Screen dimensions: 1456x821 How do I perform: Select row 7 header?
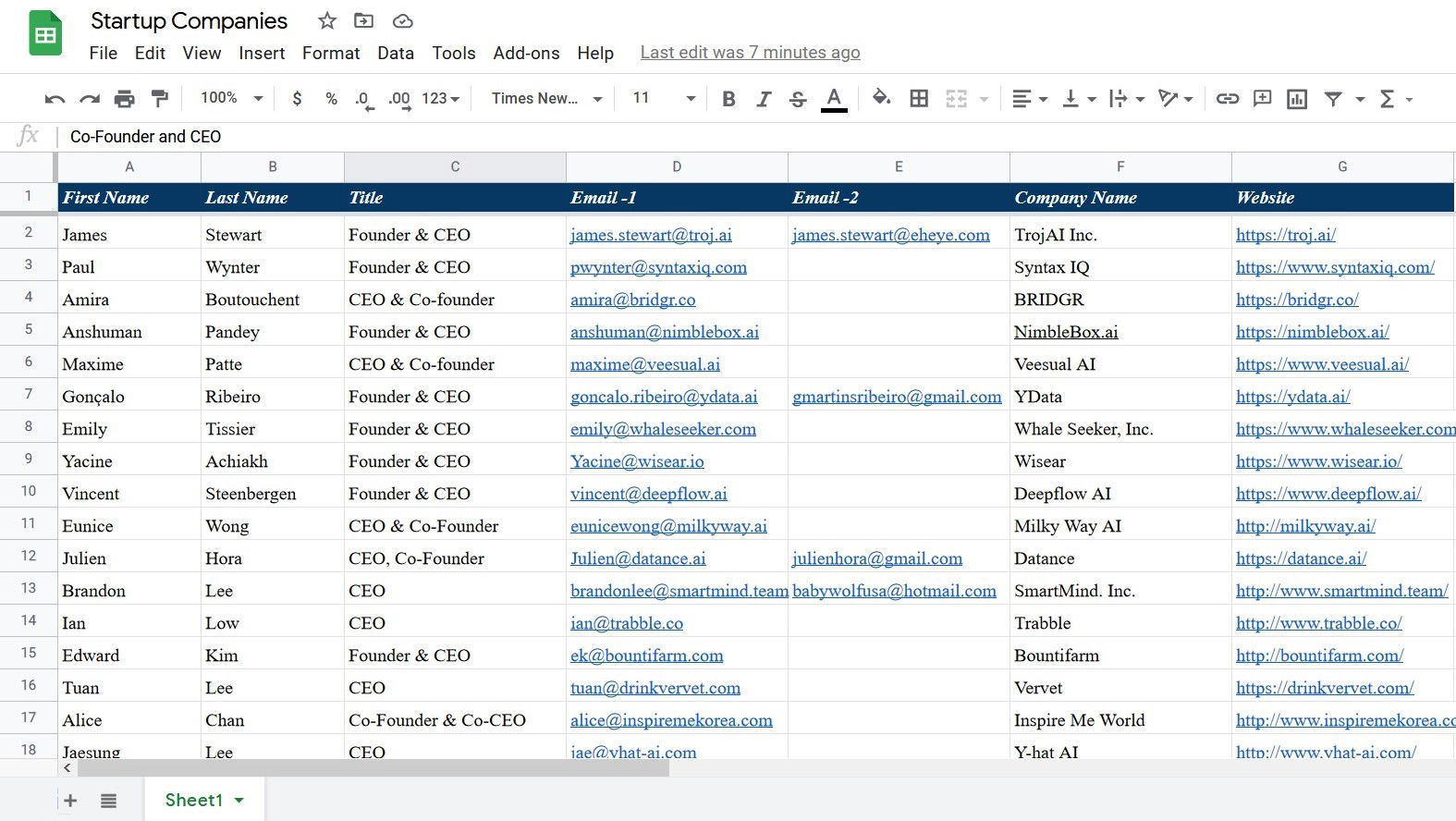point(29,395)
